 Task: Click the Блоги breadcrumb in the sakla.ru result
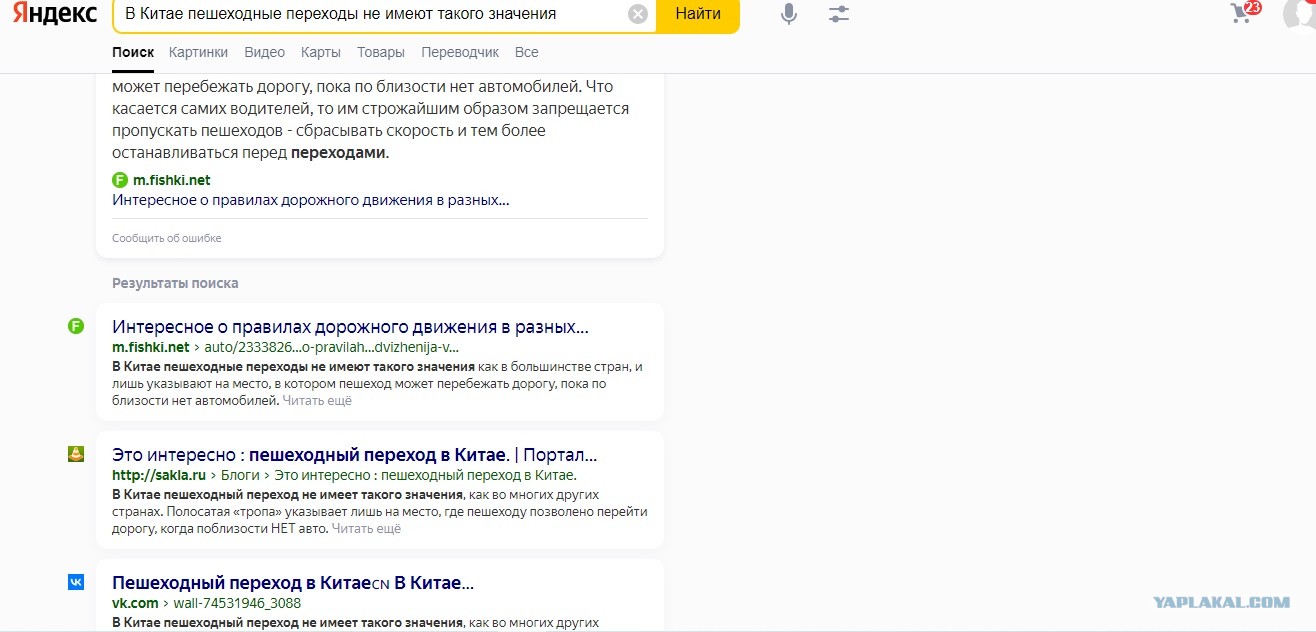(x=240, y=475)
